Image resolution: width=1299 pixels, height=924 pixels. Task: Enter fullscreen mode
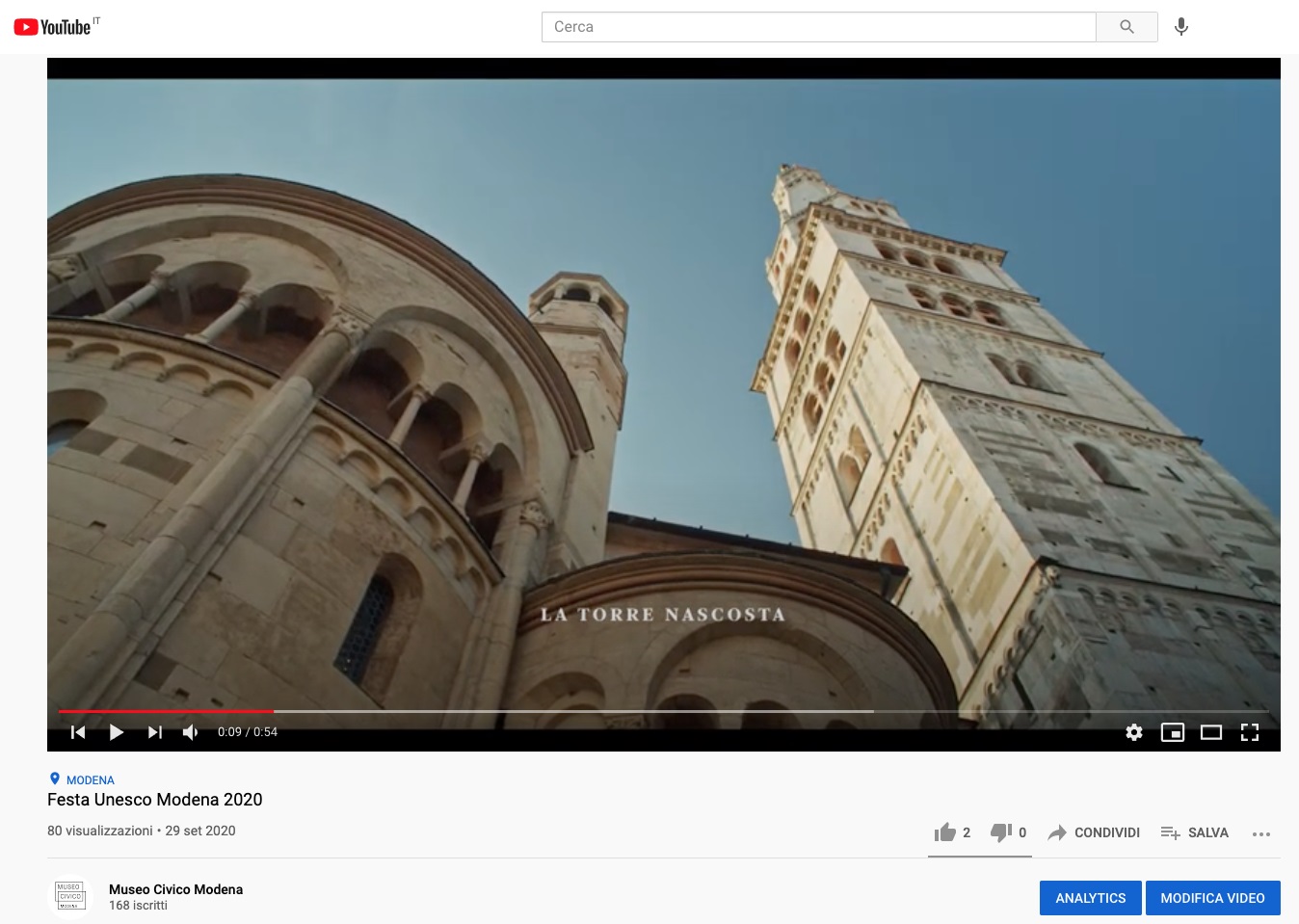[1250, 732]
